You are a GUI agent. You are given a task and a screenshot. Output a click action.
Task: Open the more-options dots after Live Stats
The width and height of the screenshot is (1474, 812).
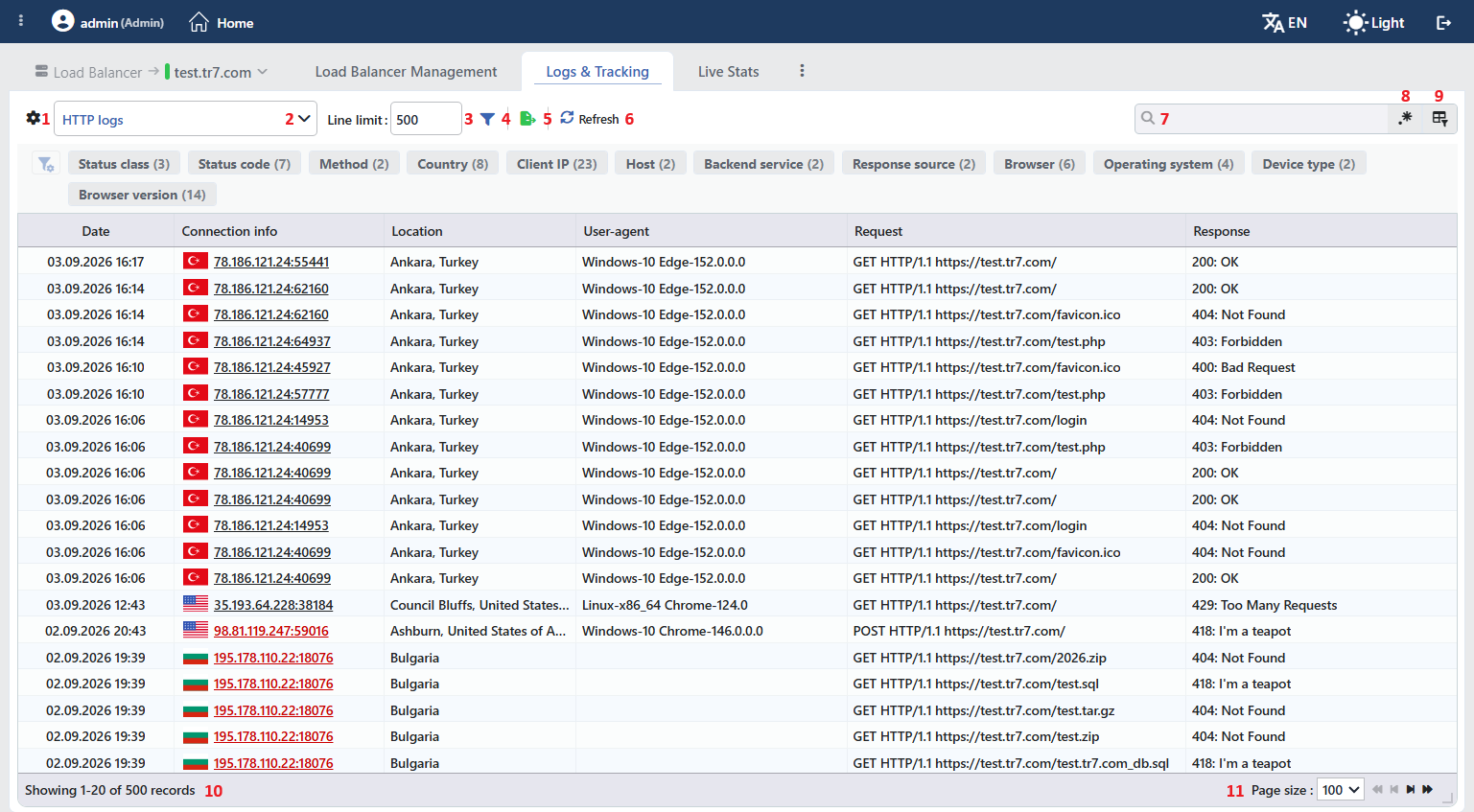[802, 71]
